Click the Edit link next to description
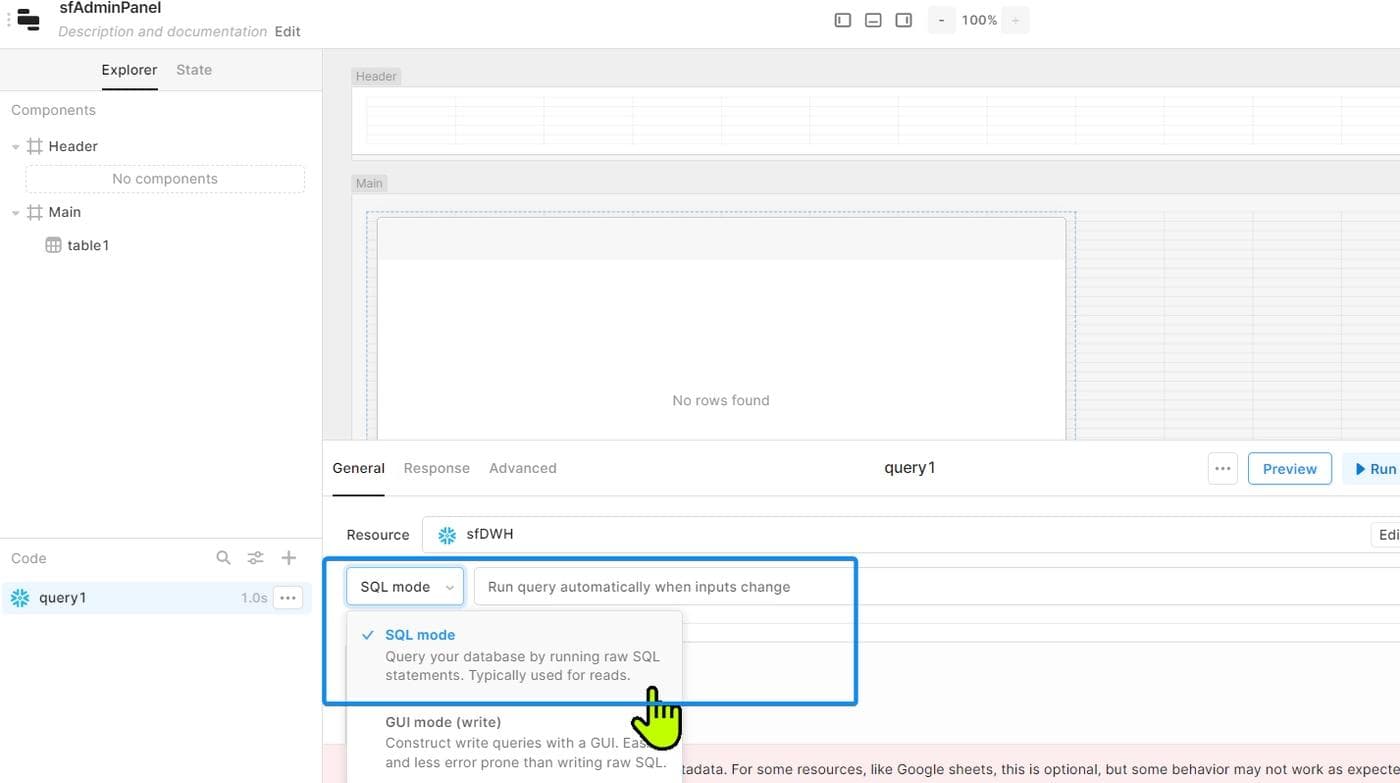This screenshot has width=1400, height=783. (288, 31)
